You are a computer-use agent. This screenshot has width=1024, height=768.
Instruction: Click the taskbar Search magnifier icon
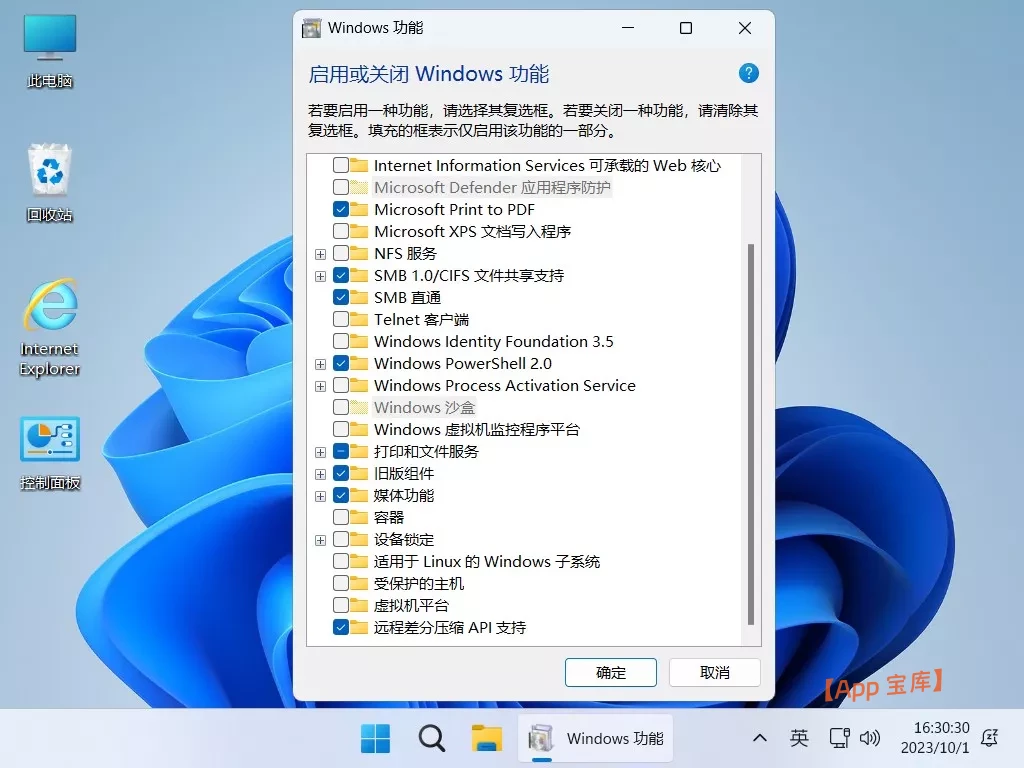tap(431, 738)
